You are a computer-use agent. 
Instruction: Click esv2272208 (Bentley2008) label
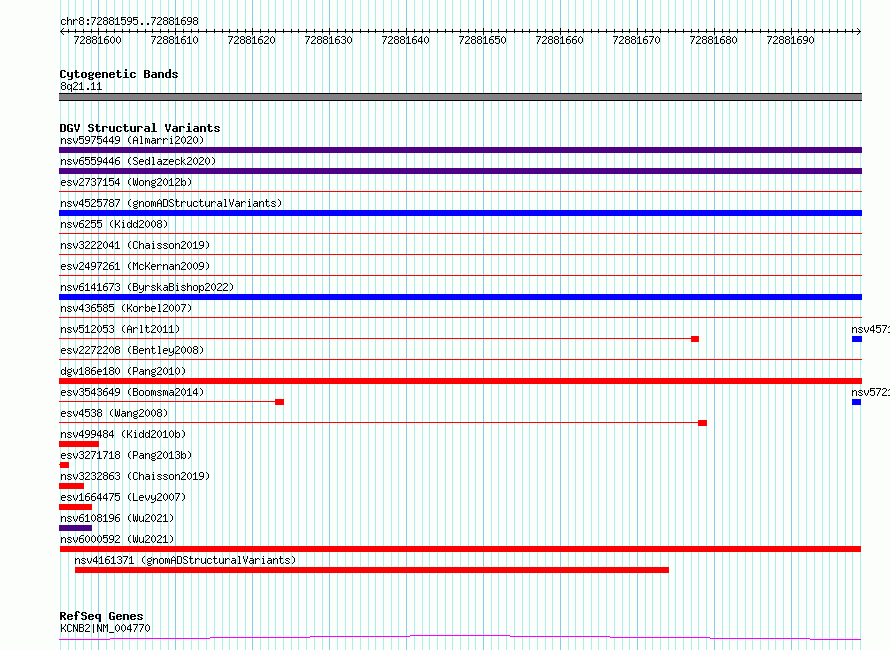(x=132, y=350)
